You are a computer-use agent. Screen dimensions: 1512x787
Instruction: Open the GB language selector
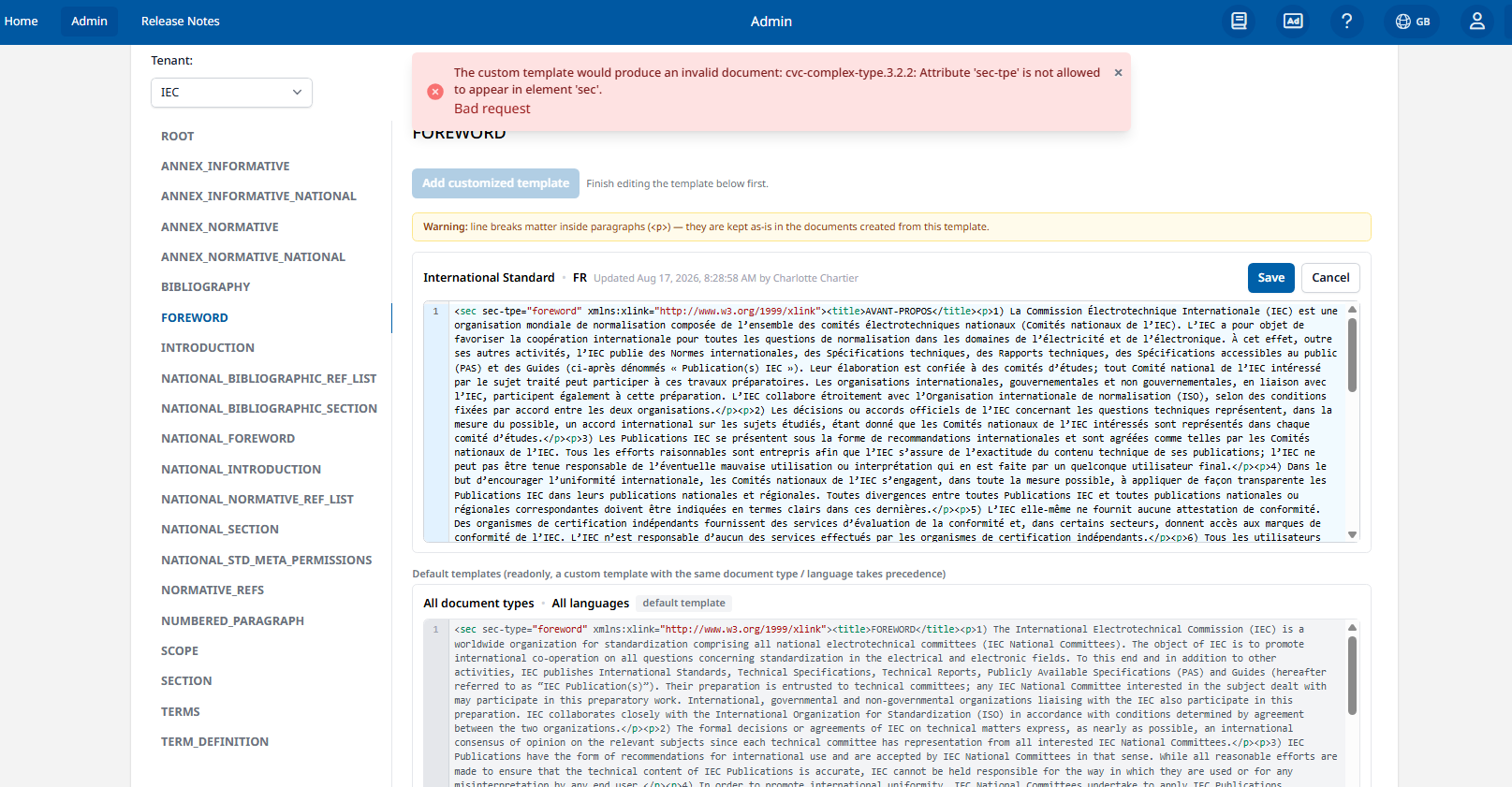(x=1413, y=21)
